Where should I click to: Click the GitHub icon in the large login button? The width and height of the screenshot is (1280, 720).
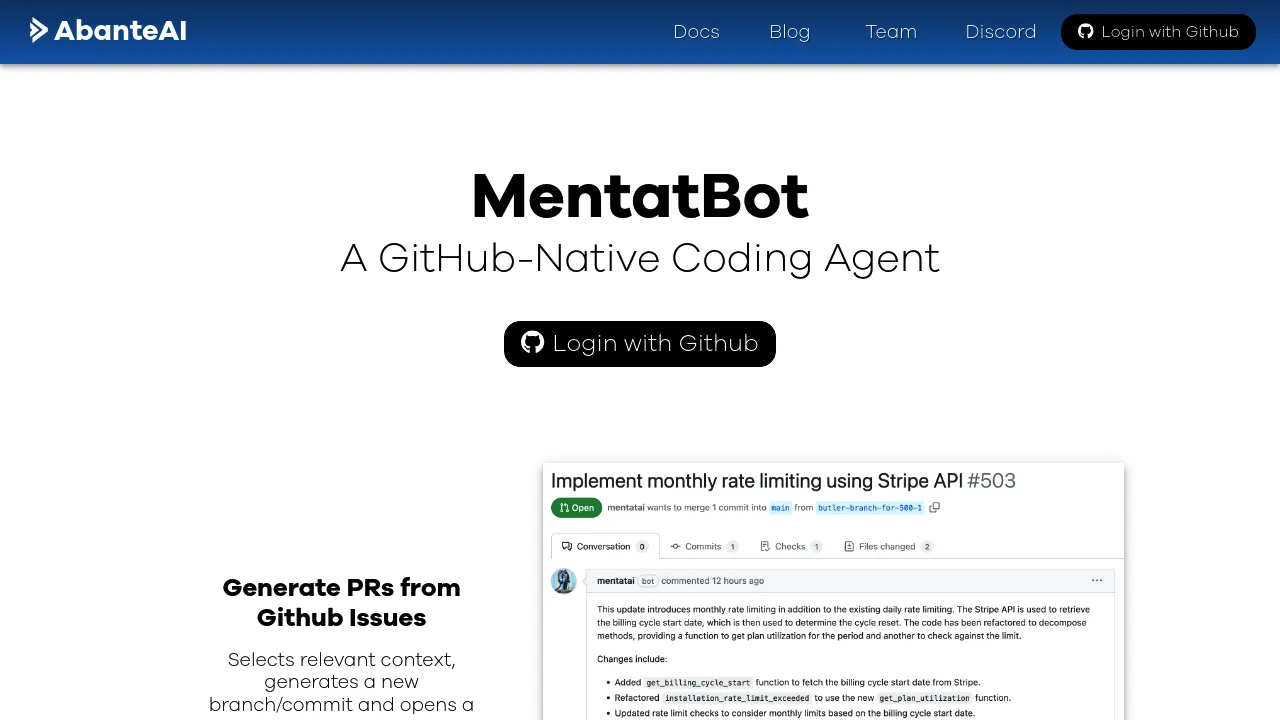click(533, 343)
